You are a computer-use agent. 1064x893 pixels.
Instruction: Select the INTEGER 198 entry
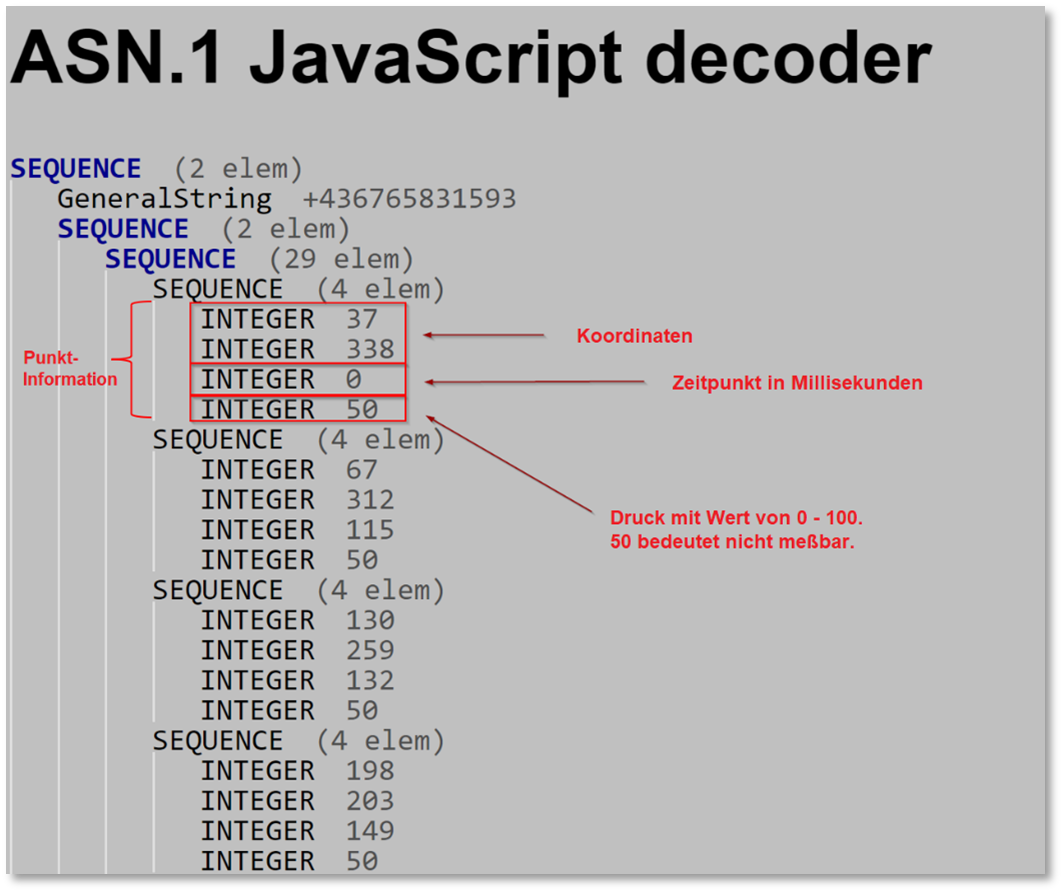point(297,771)
